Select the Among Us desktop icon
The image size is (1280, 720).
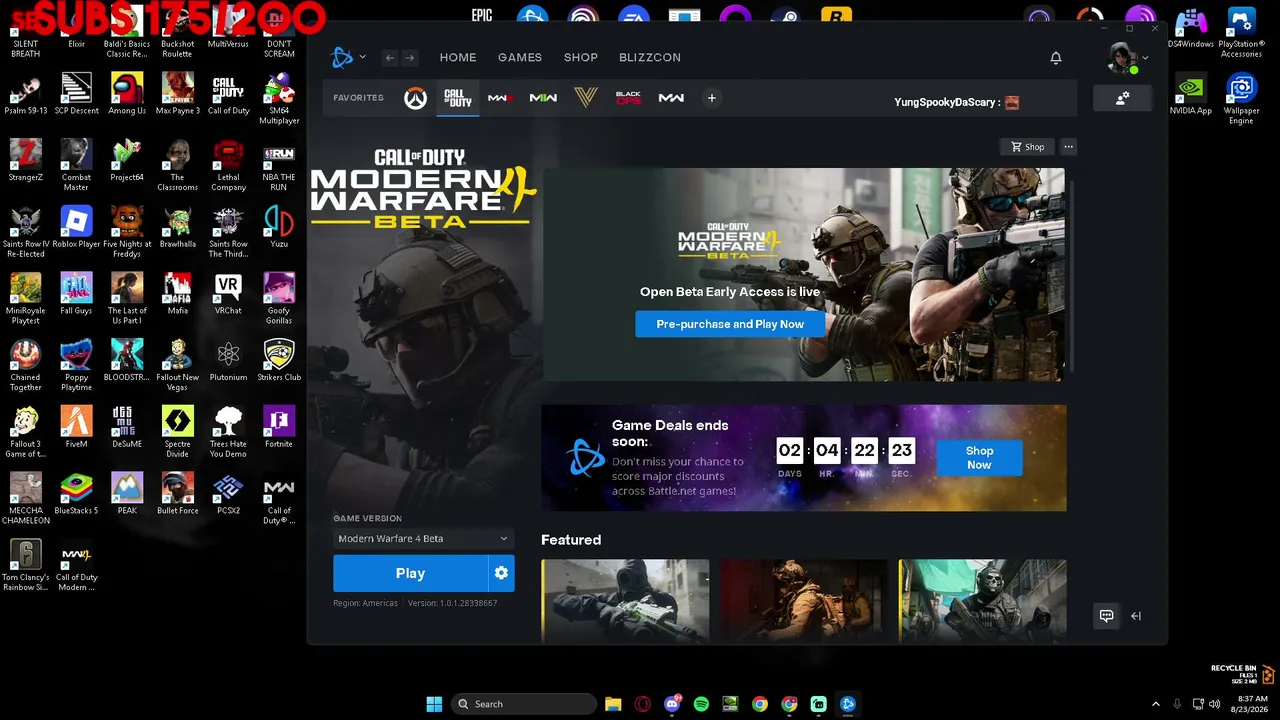click(x=127, y=94)
